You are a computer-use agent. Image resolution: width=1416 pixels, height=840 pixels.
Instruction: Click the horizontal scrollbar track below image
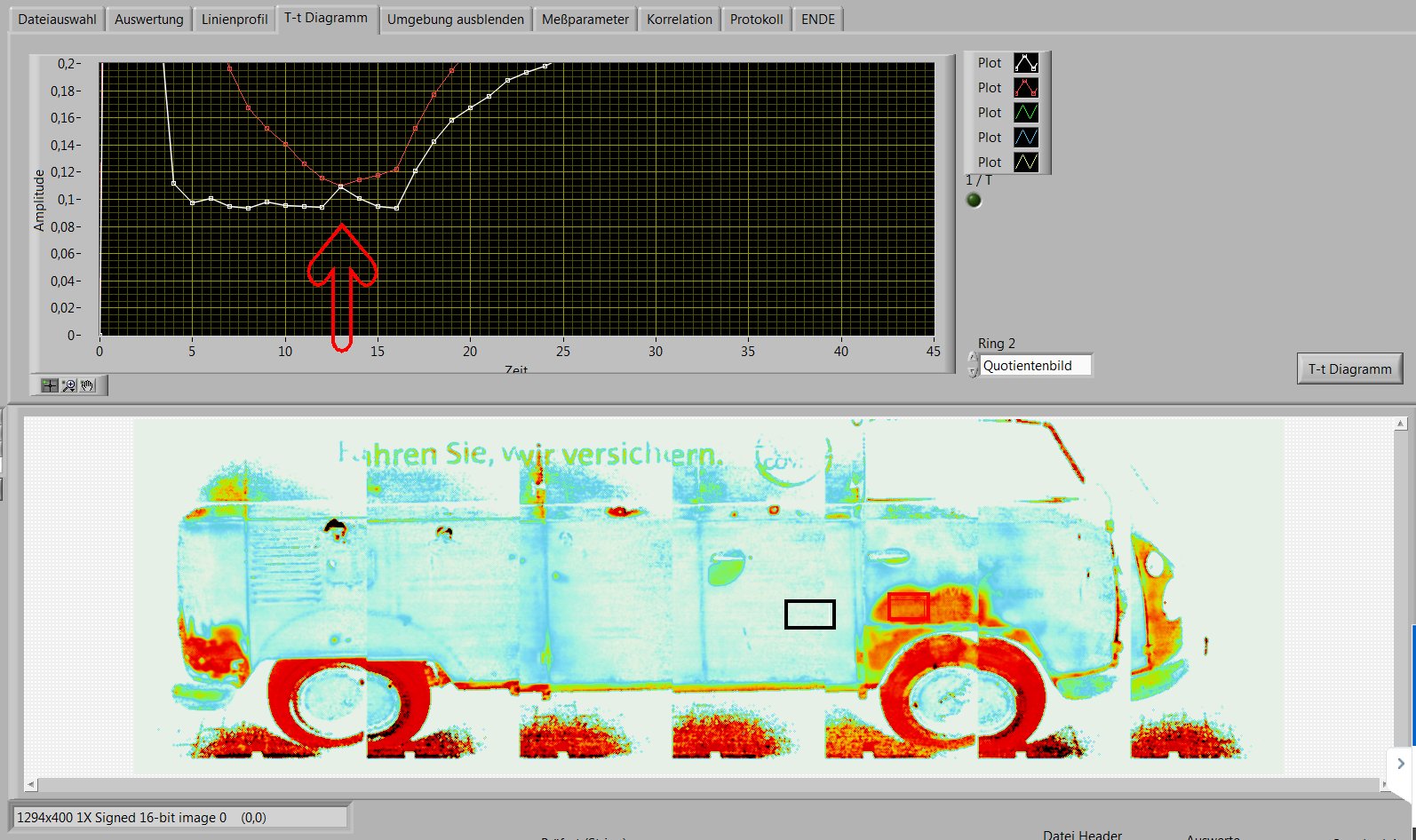[708, 785]
